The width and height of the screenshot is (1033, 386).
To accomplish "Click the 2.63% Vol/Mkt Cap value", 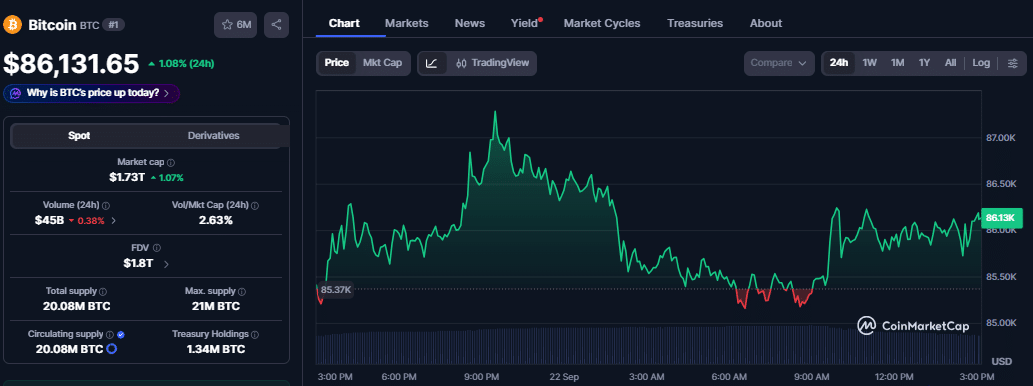I will [215, 221].
